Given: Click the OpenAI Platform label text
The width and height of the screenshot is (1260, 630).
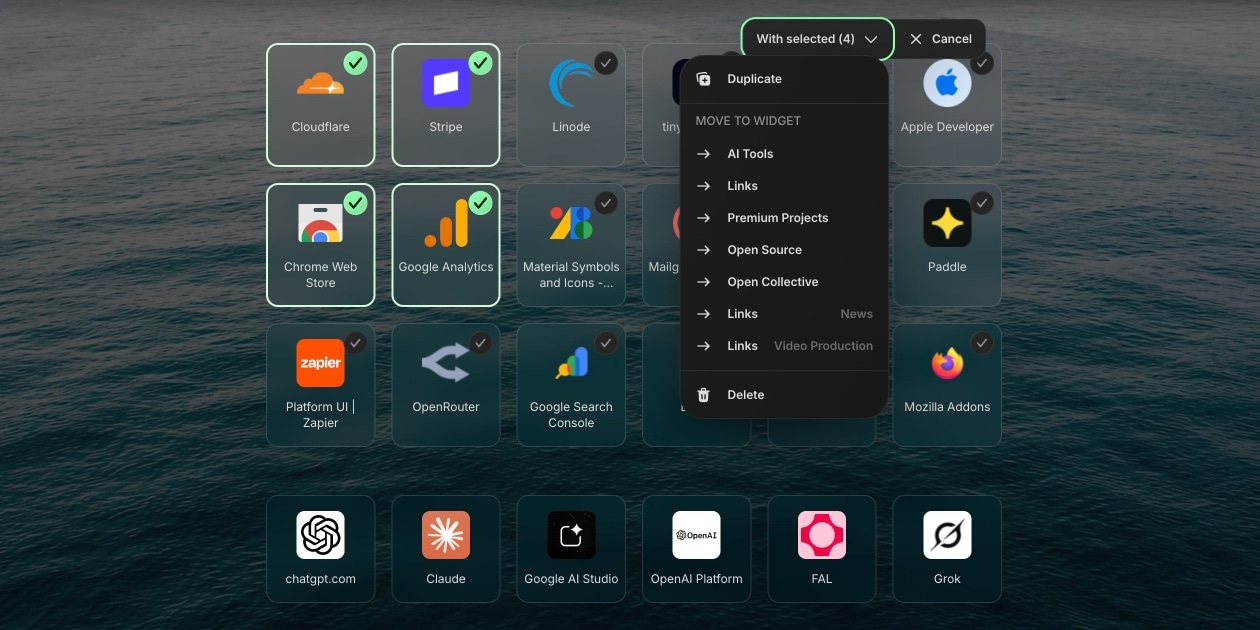Looking at the screenshot, I should click(x=696, y=579).
